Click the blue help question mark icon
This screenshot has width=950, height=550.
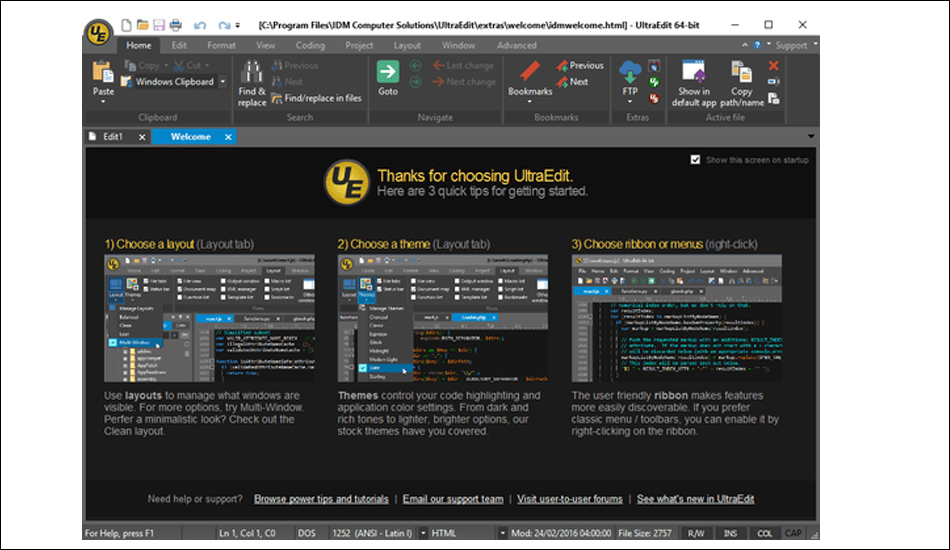(x=757, y=45)
